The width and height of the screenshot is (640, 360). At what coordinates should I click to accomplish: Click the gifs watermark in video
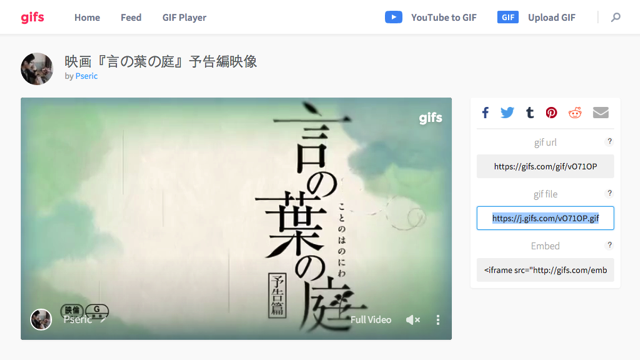point(431,118)
